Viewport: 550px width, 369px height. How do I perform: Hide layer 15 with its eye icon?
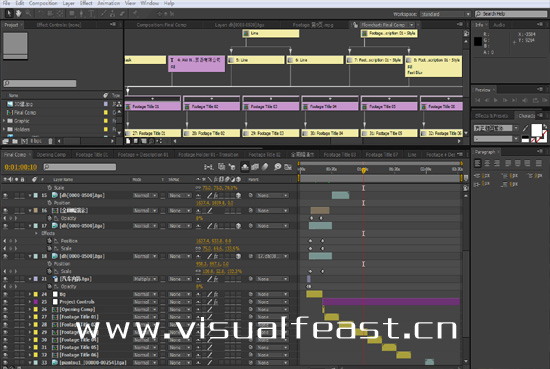point(5,195)
